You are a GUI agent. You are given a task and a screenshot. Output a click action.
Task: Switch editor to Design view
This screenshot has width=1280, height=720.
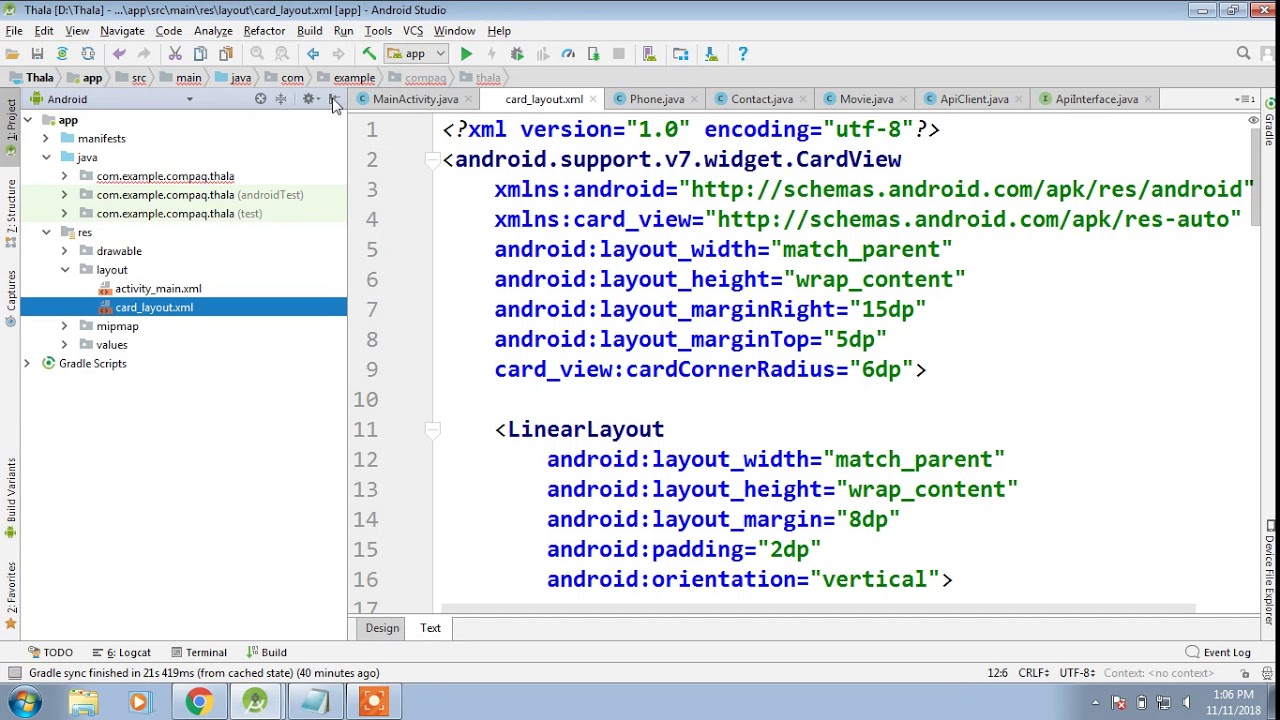382,628
